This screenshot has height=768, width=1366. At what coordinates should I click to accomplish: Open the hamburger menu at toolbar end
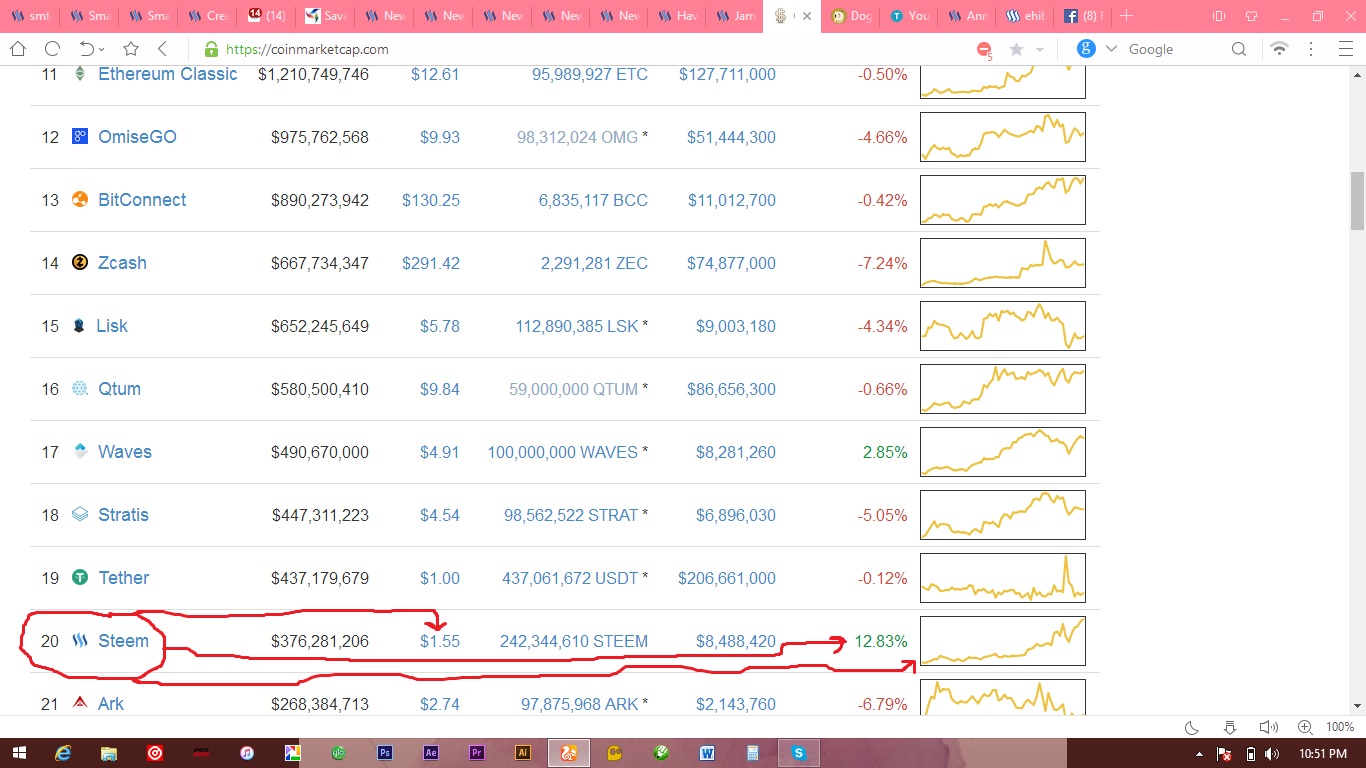point(1345,49)
